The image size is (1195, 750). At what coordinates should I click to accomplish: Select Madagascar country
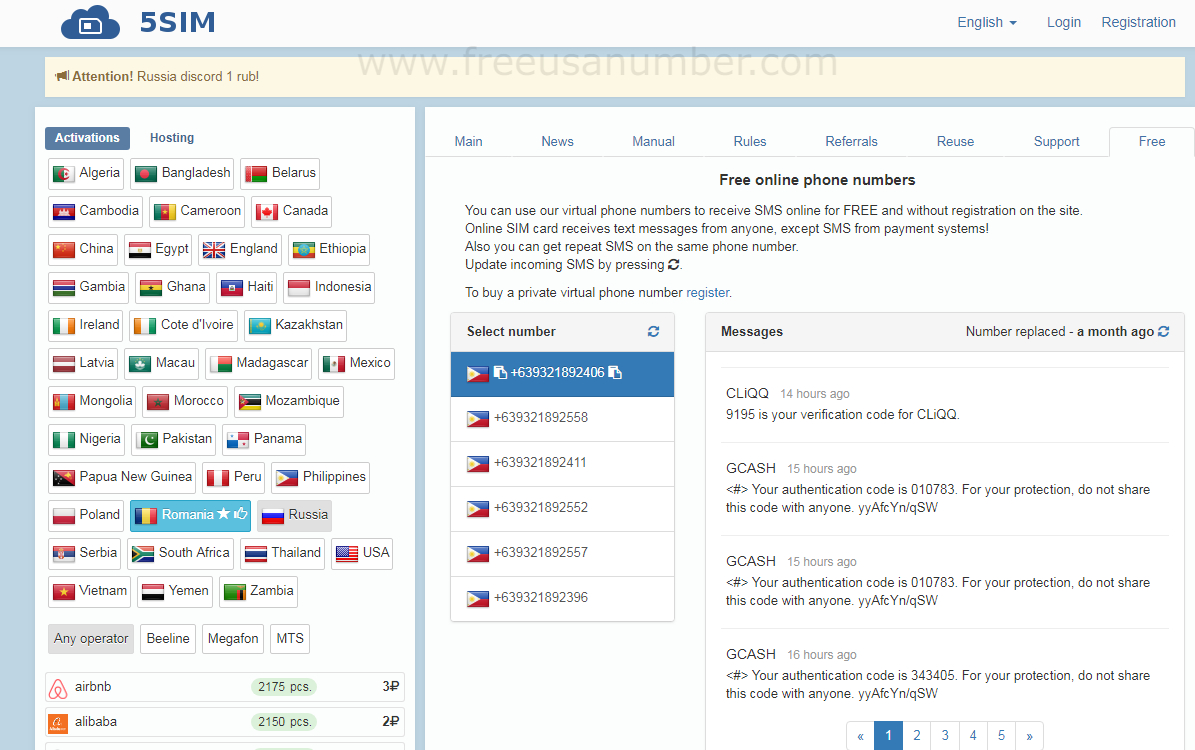point(258,364)
